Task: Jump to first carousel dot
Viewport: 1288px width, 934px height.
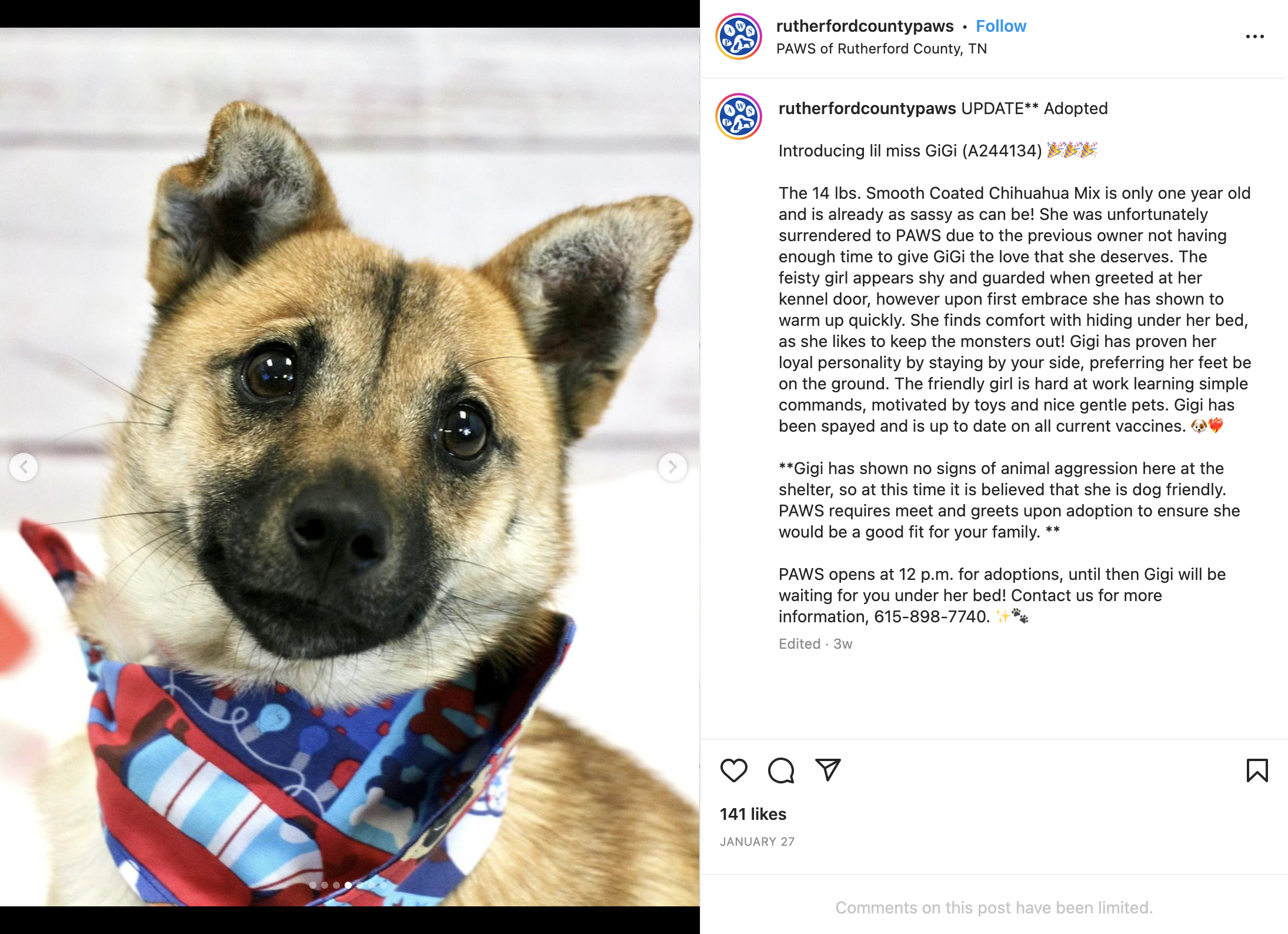Action: (x=313, y=885)
